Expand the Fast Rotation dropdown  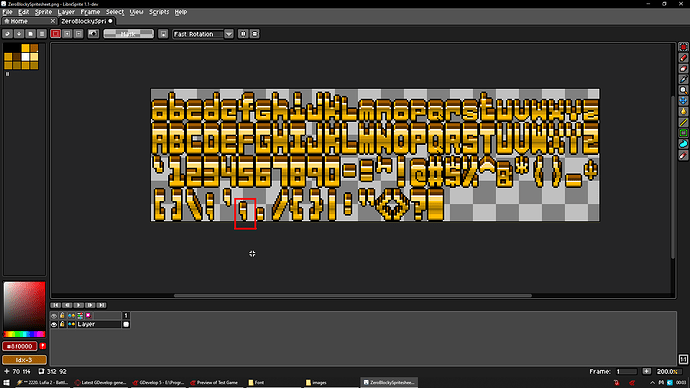pos(228,34)
